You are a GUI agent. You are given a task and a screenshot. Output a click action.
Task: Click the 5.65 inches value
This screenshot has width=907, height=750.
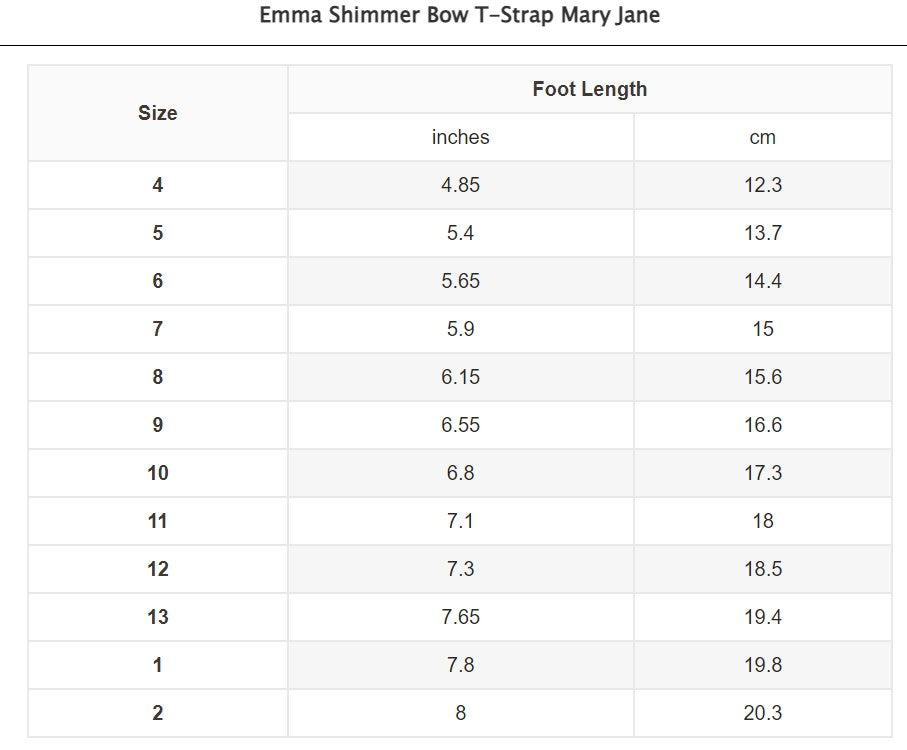460,282
